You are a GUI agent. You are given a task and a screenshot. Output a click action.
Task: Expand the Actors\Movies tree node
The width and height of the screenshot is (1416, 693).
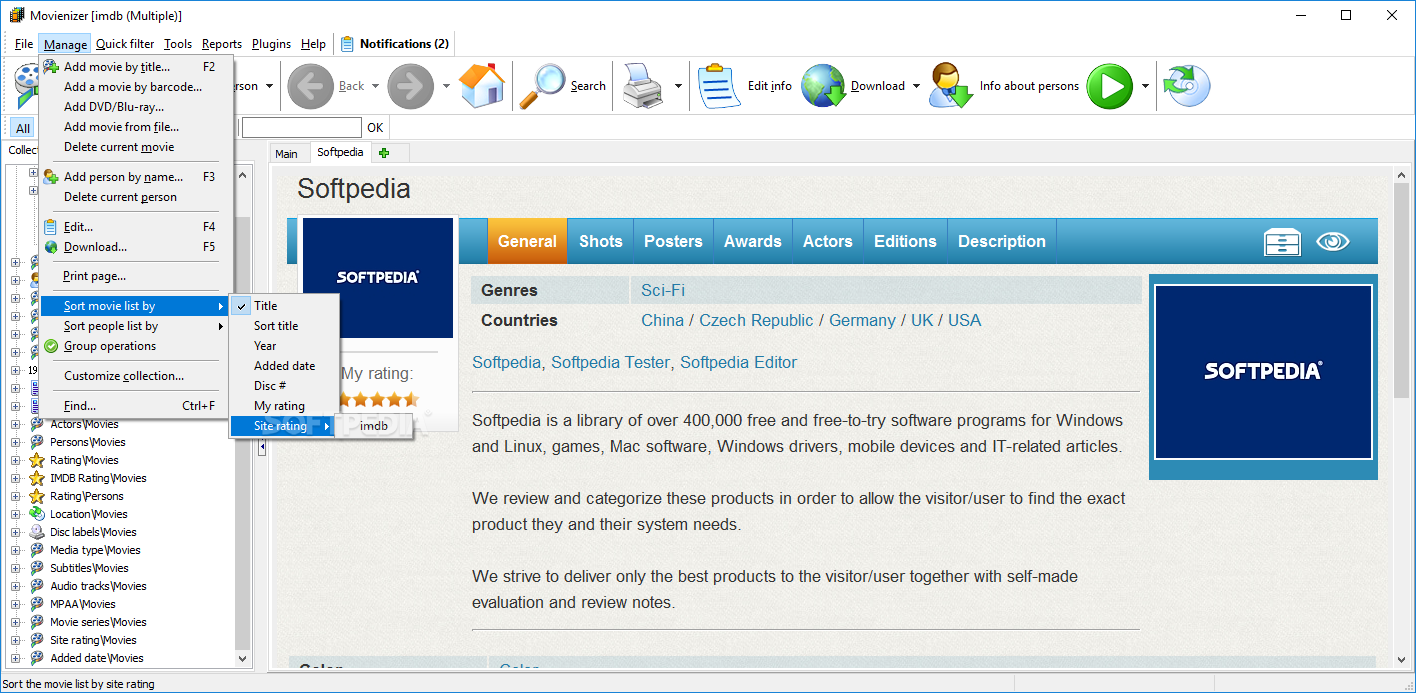pos(15,424)
